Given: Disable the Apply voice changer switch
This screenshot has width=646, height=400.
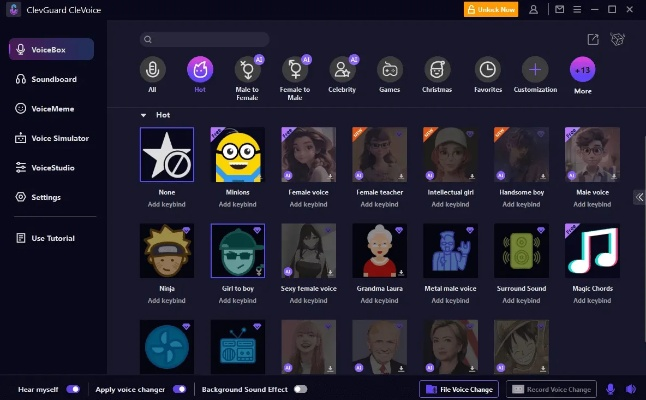Looking at the screenshot, I should pyautogui.click(x=179, y=389).
